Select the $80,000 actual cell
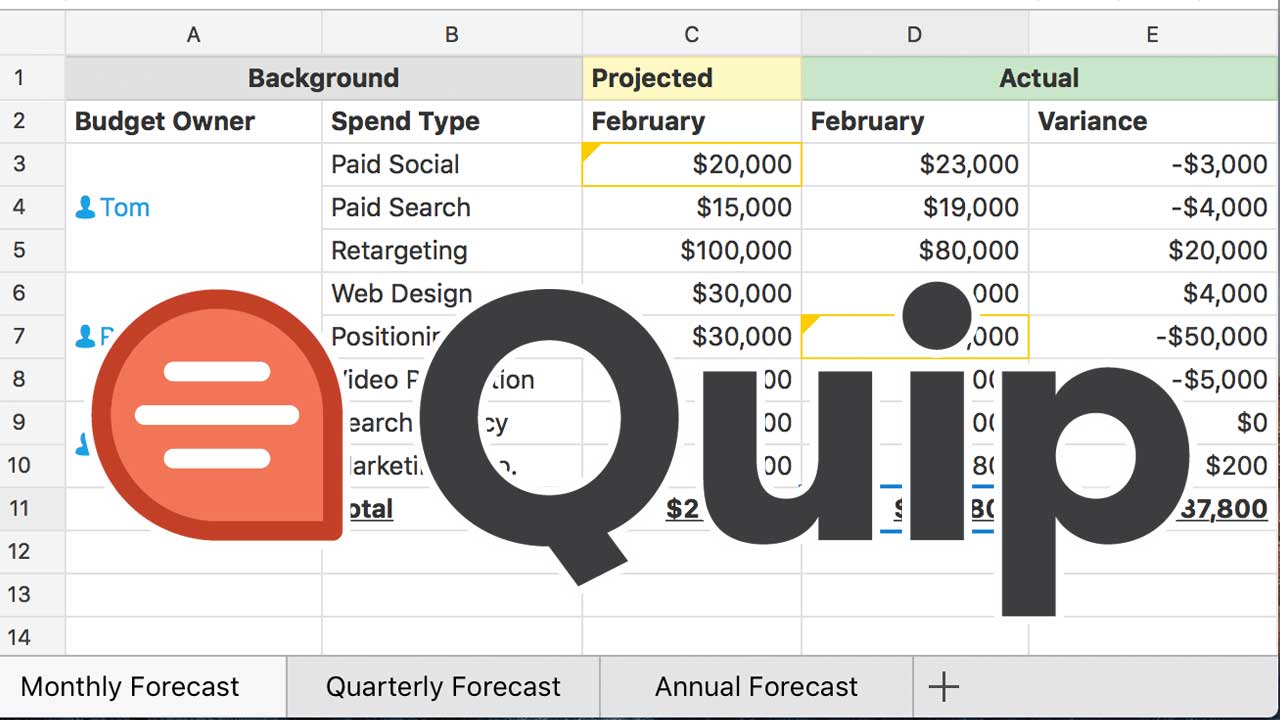This screenshot has width=1280, height=720. click(915, 250)
